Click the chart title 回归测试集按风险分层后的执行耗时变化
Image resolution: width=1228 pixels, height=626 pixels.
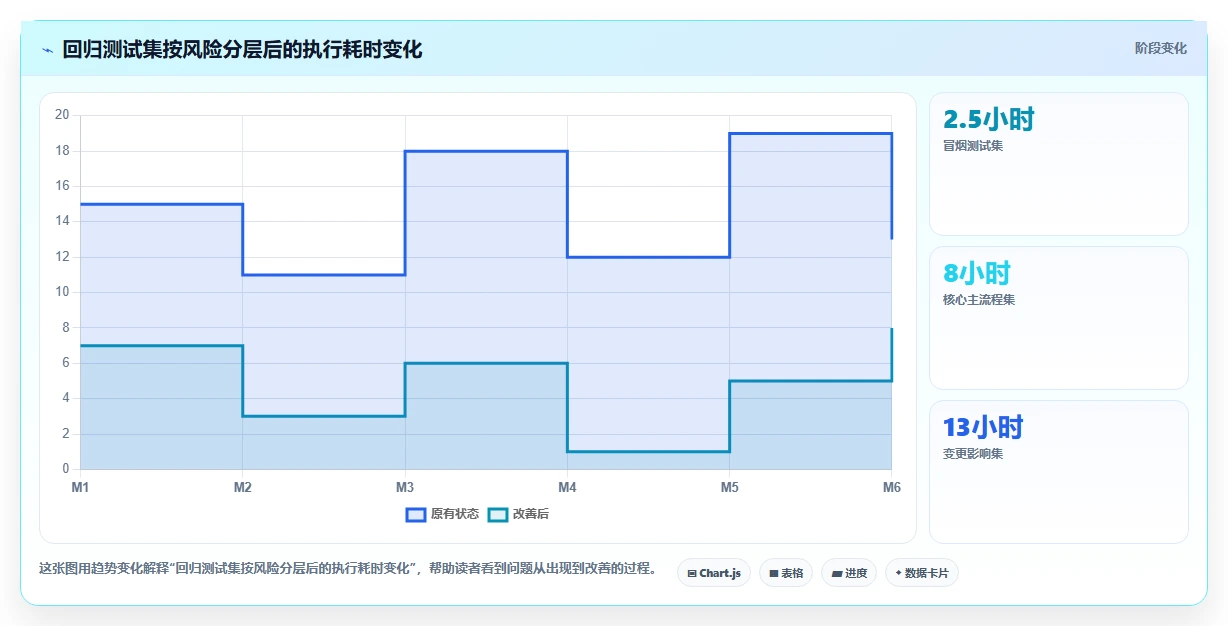(242, 49)
